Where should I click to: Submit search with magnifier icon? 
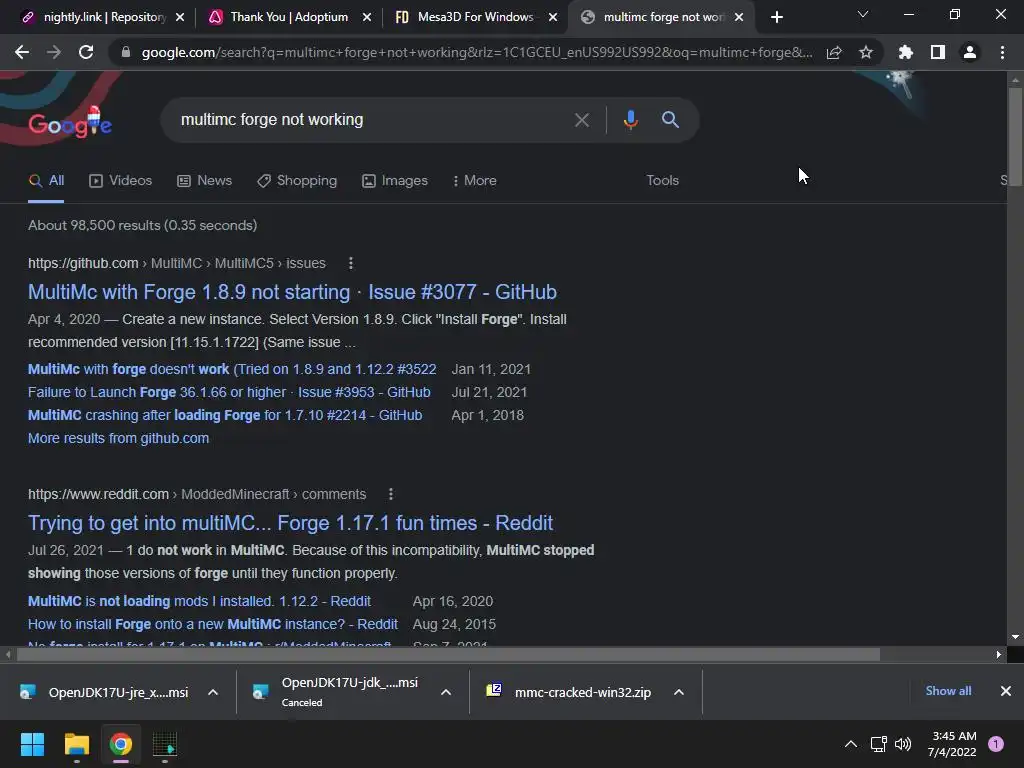(670, 120)
